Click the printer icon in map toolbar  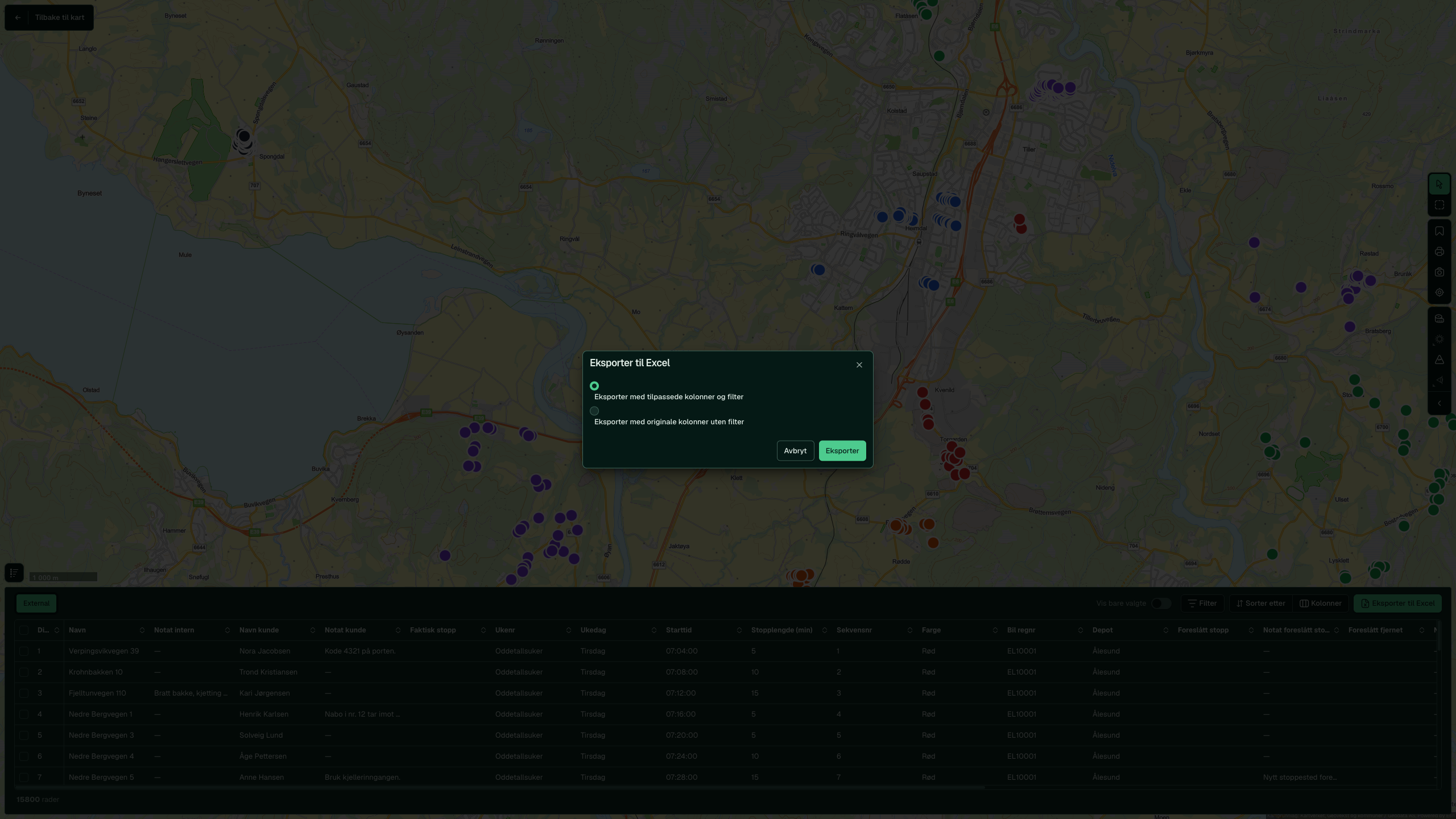(1439, 251)
